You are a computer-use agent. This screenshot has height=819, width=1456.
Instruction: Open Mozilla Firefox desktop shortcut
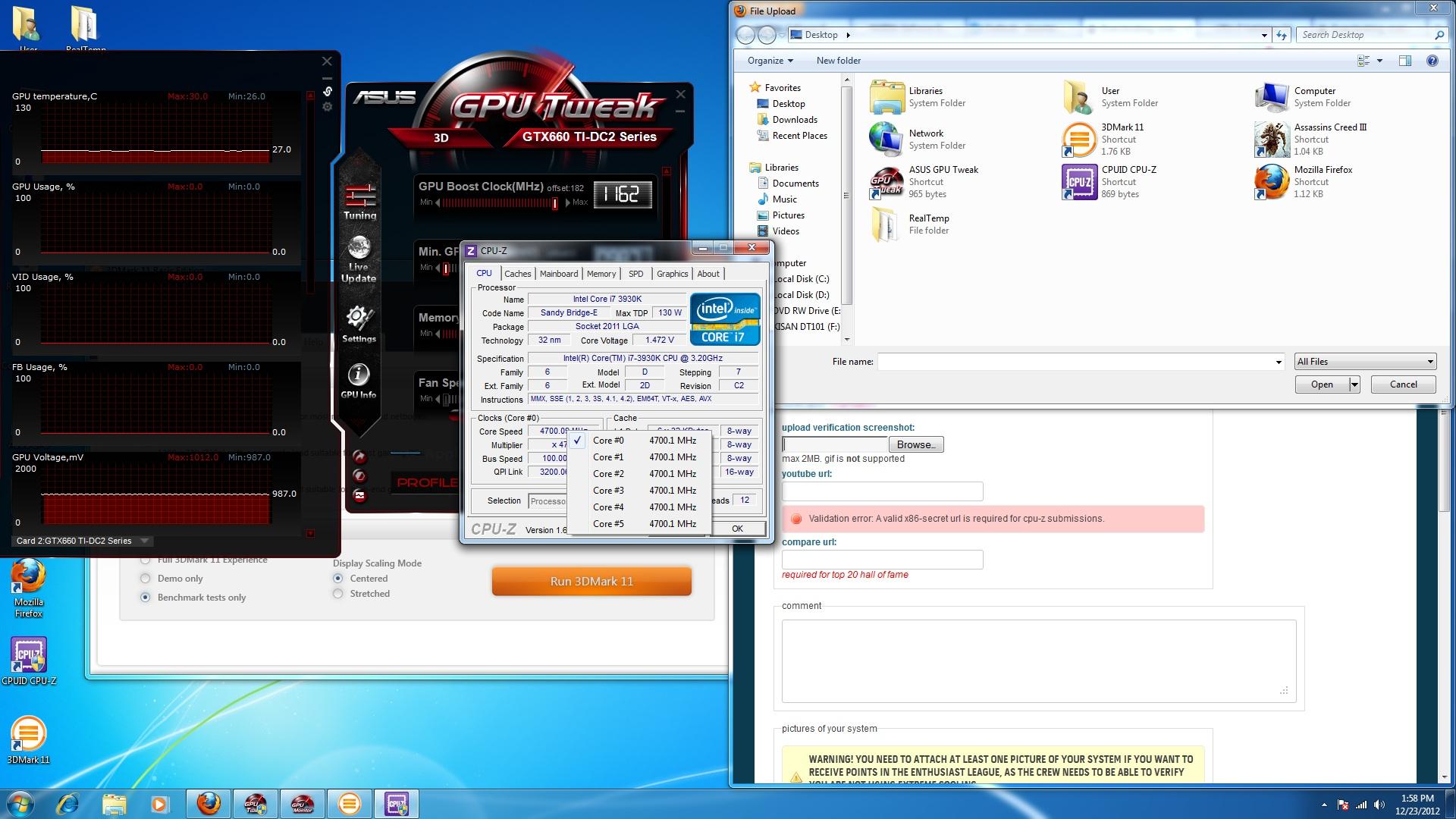pyautogui.click(x=28, y=588)
